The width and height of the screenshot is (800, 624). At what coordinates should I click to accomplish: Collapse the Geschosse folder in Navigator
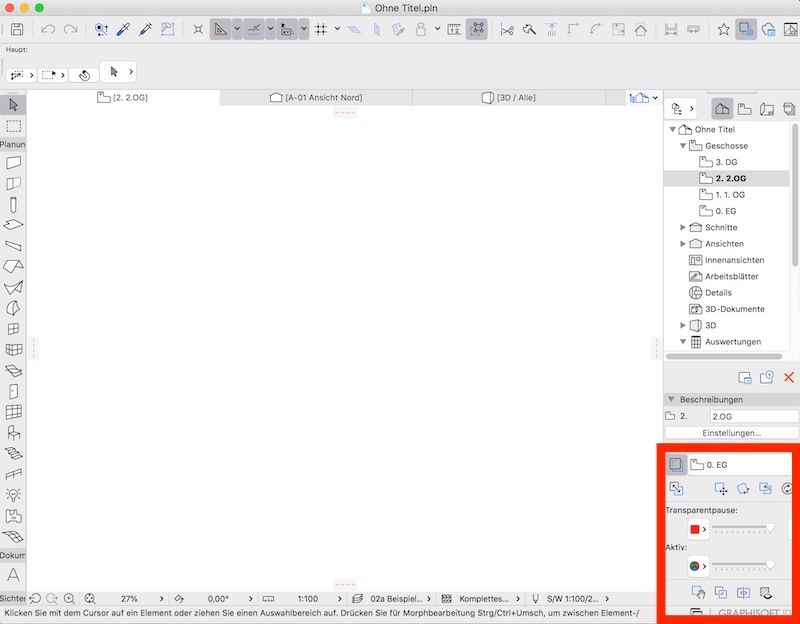[x=682, y=145]
